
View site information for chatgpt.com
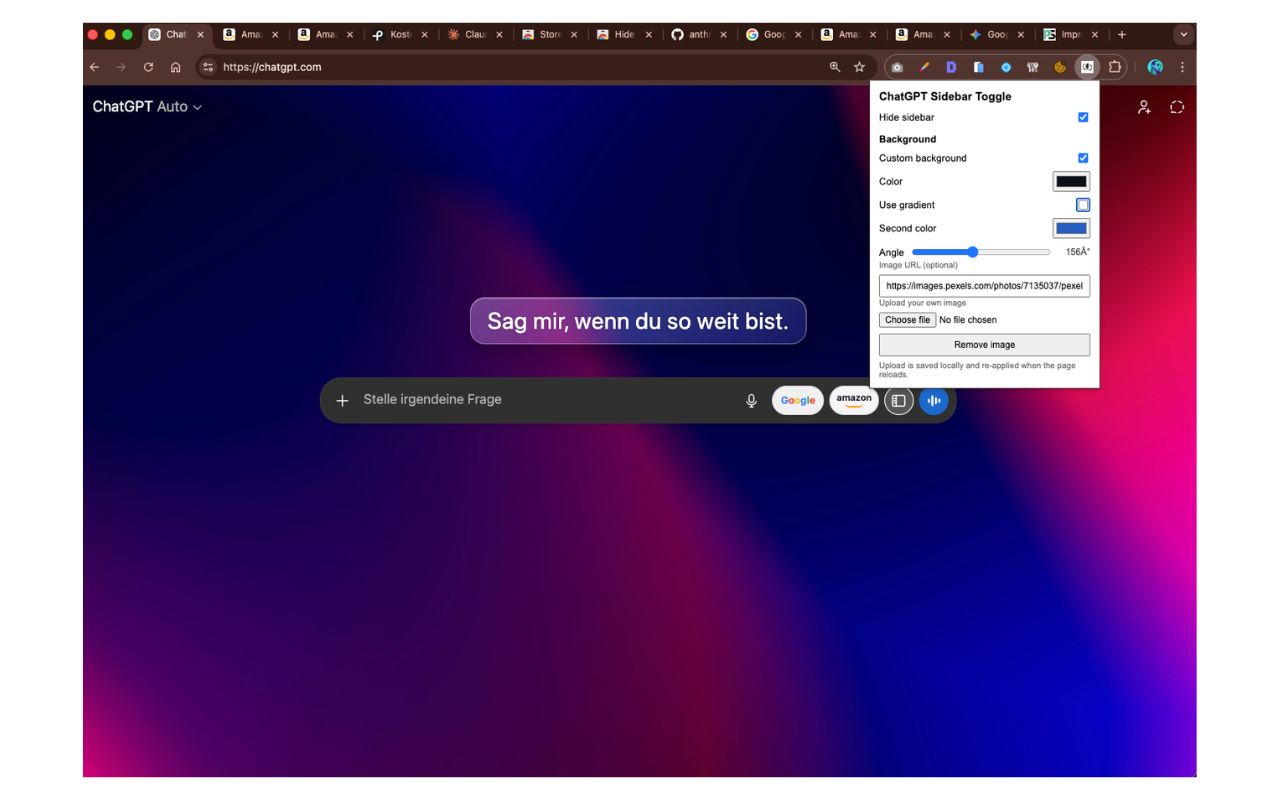(x=208, y=67)
